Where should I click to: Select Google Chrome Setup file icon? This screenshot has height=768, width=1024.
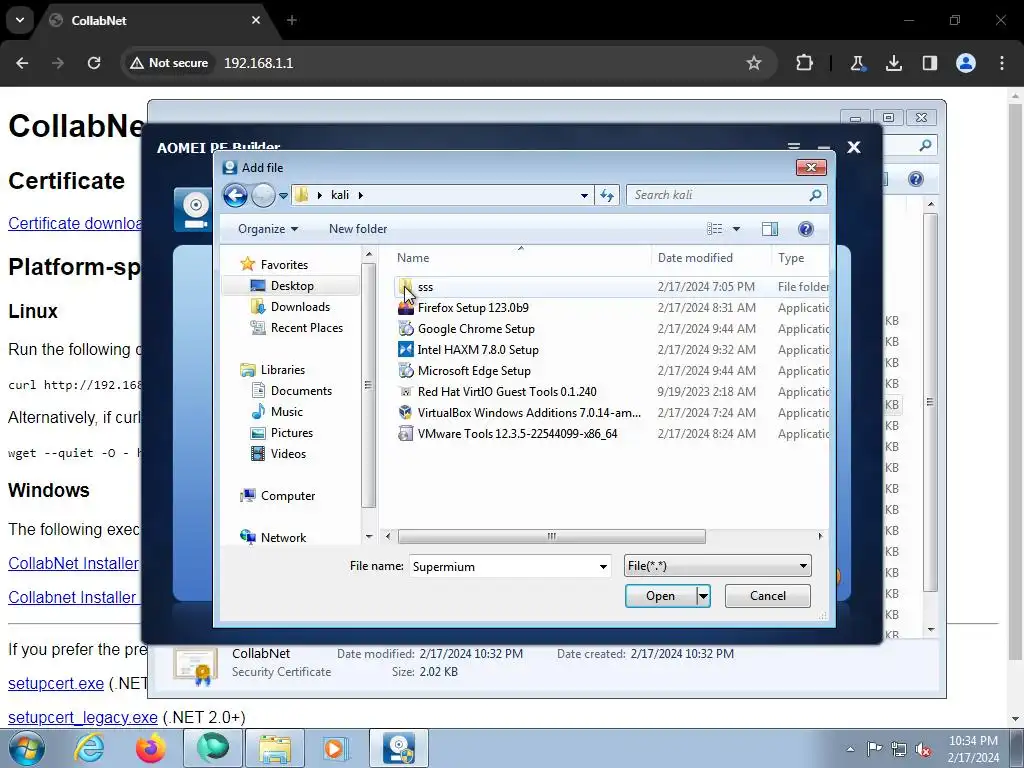[406, 328]
